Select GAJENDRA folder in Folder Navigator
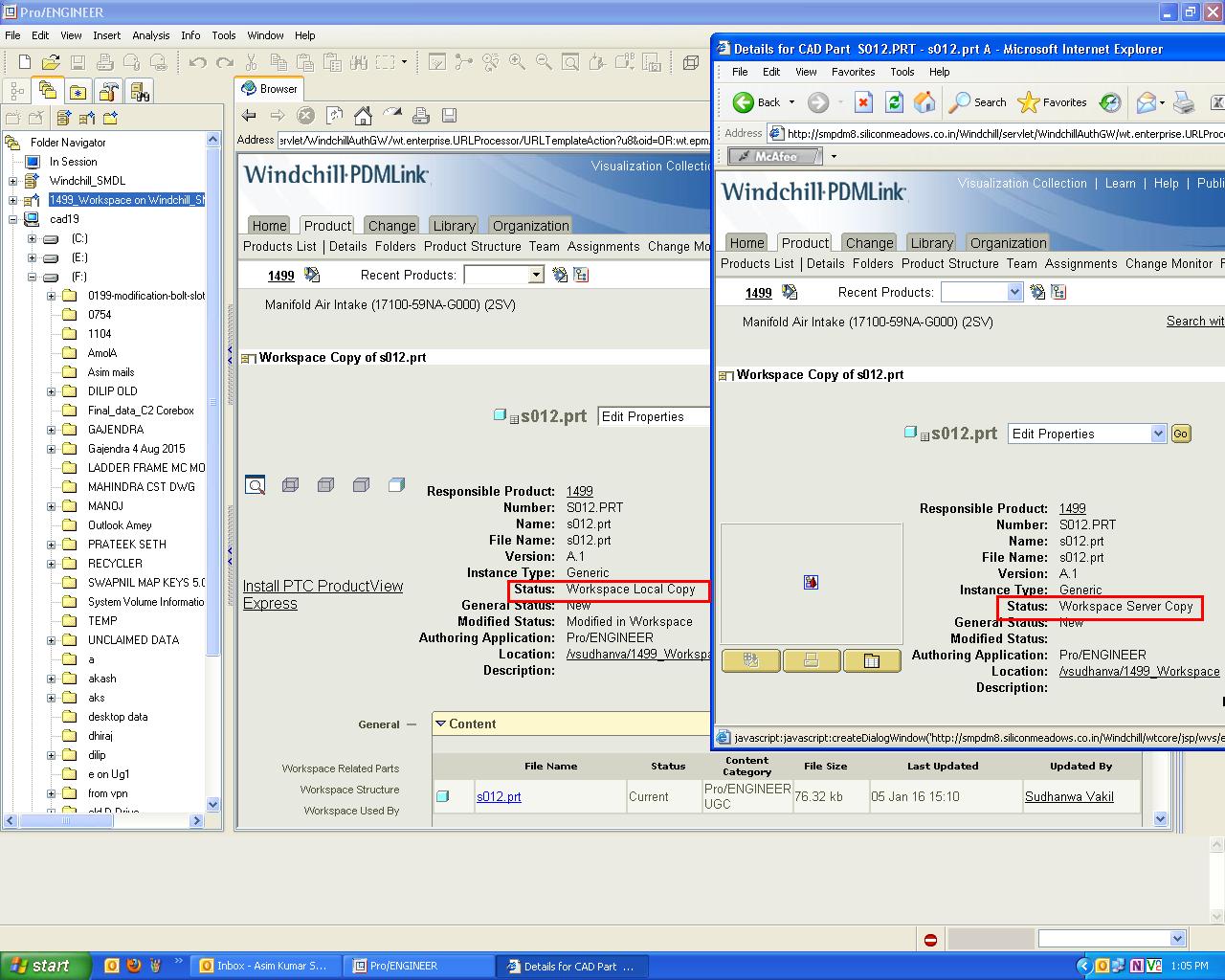This screenshot has width=1225, height=980. 116,430
